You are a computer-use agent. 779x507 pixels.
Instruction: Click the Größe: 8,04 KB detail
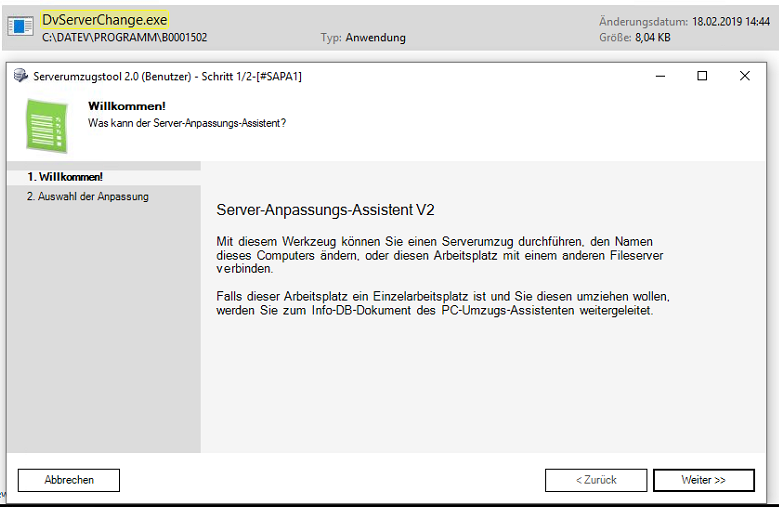coord(635,38)
